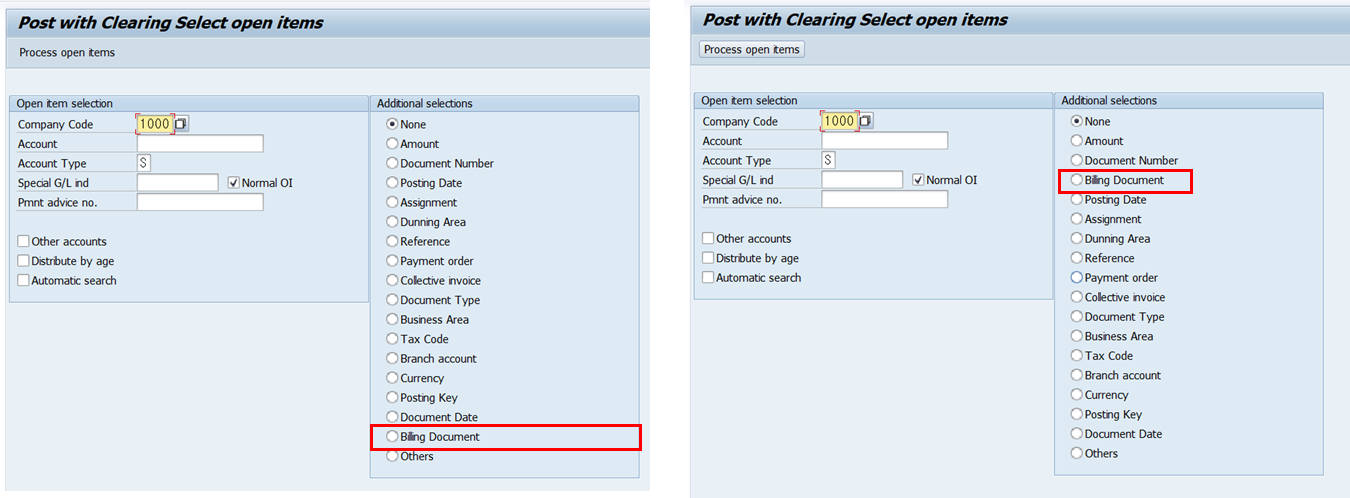Click Process open items button in right window
Image resolution: width=1350 pixels, height=498 pixels.
pos(752,50)
